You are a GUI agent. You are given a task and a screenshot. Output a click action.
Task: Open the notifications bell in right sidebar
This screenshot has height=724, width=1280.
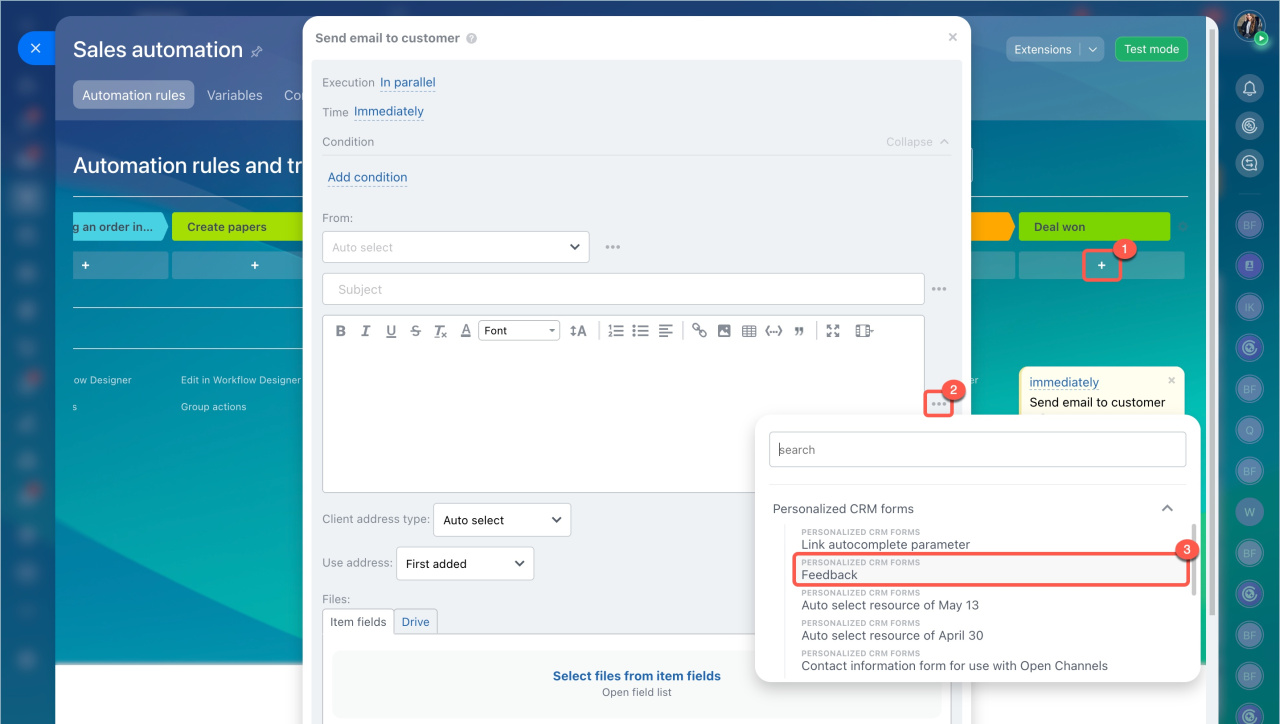(x=1249, y=89)
